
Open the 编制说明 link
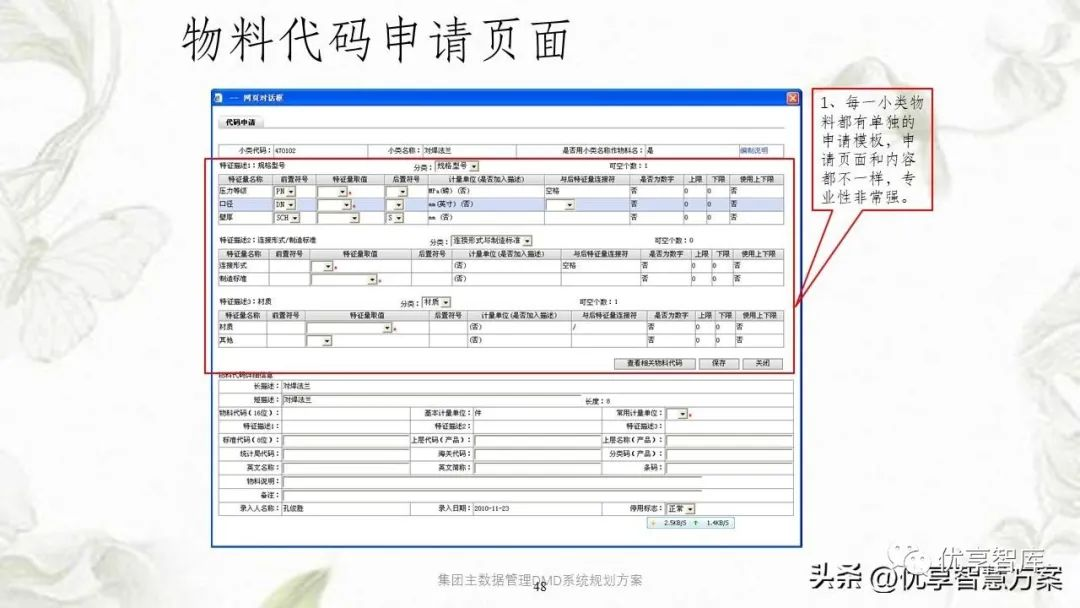(753, 150)
